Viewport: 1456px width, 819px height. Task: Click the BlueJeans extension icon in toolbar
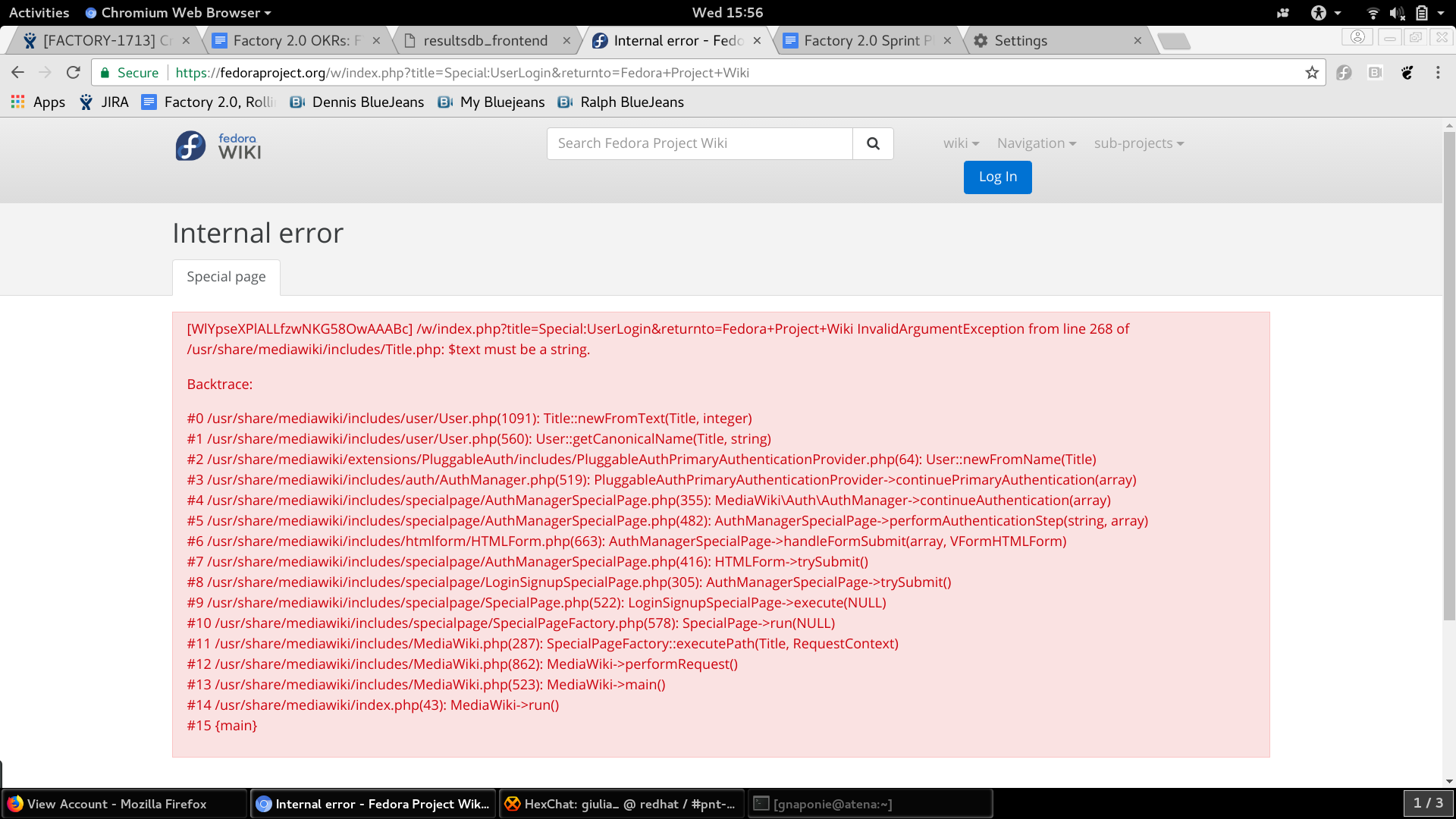click(x=1376, y=73)
